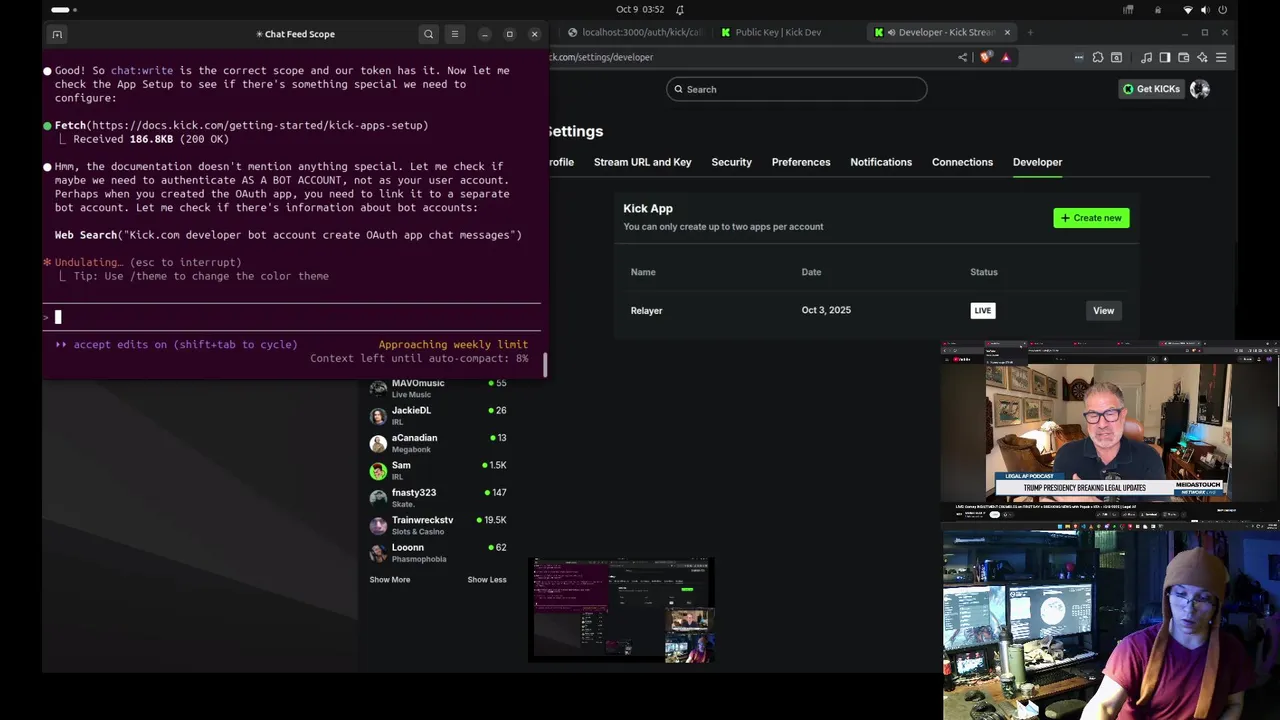Click the share icon in address bar
The height and width of the screenshot is (720, 1280).
tap(963, 57)
